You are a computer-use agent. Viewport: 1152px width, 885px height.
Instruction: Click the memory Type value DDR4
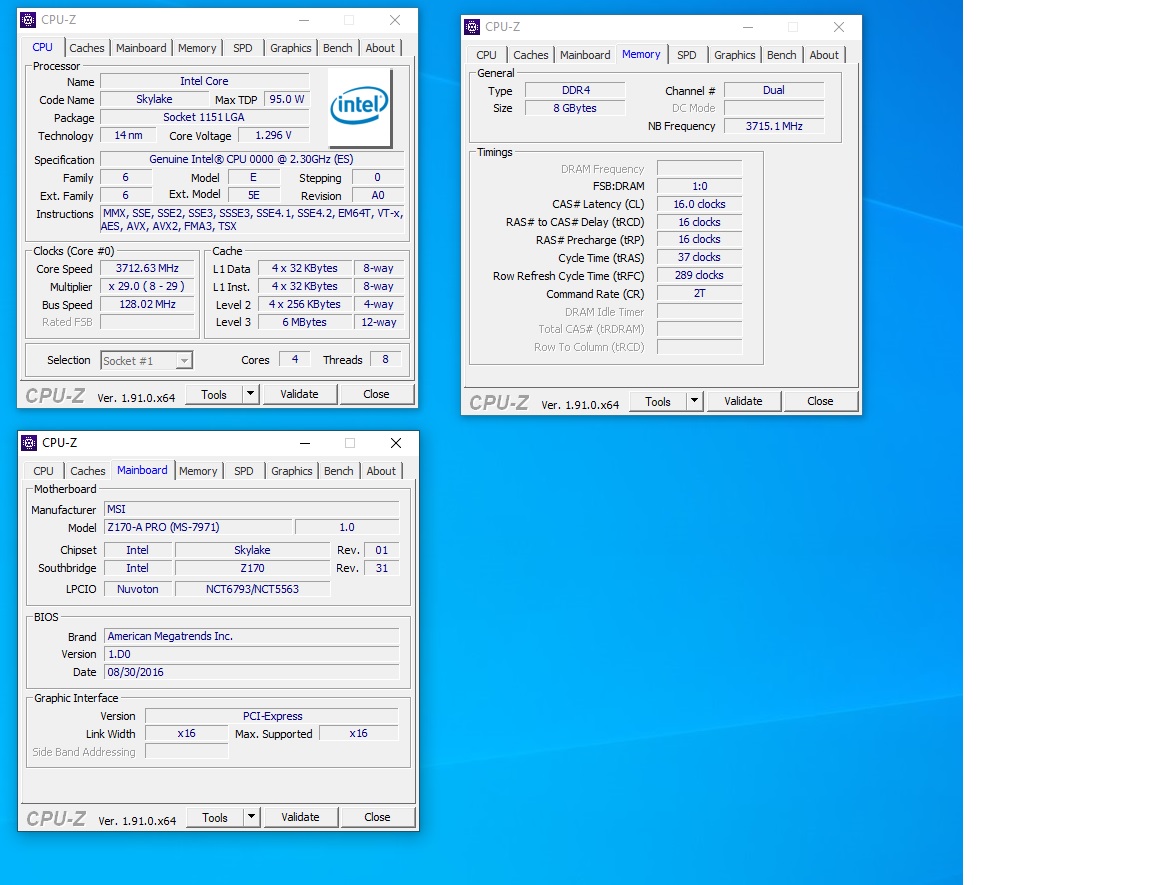(x=575, y=90)
